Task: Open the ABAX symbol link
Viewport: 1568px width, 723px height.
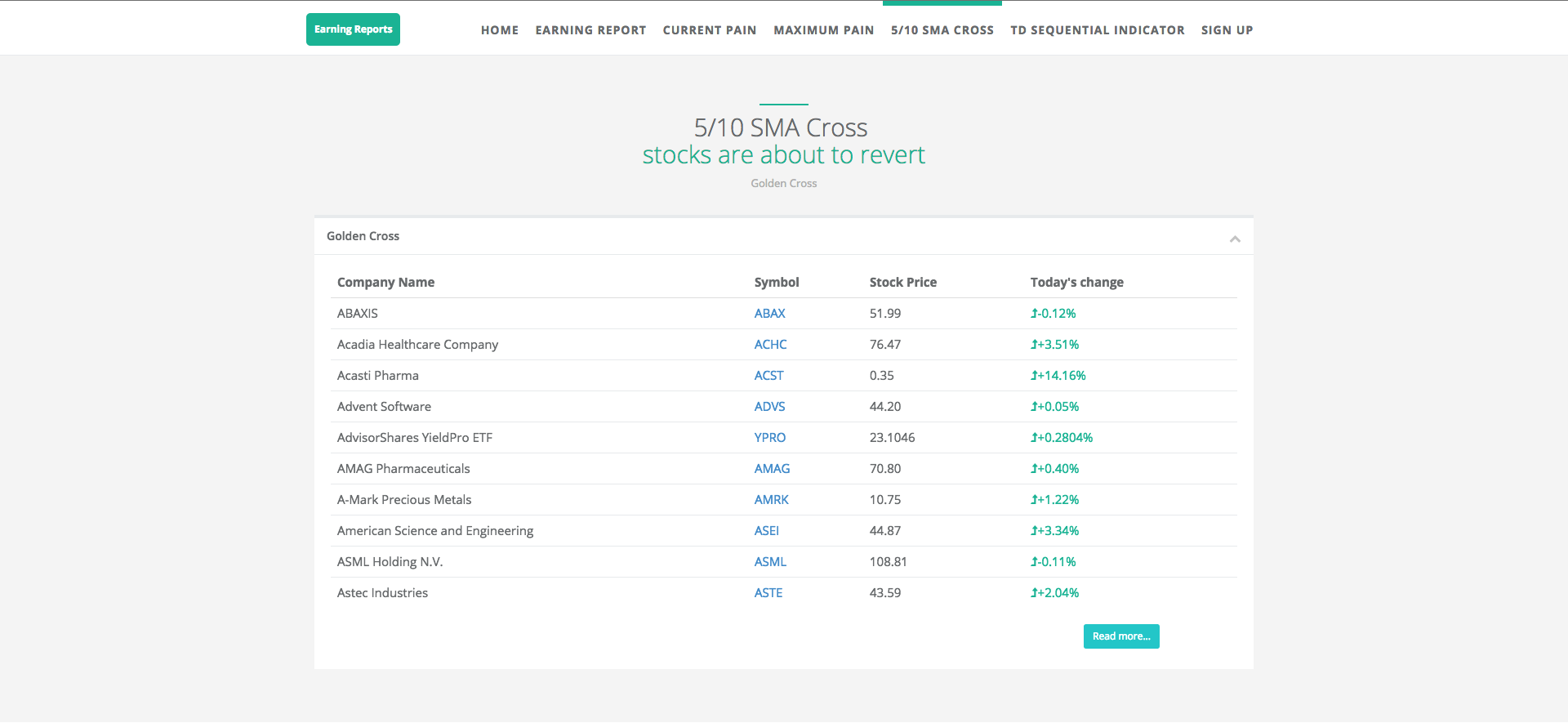Action: [x=769, y=314]
